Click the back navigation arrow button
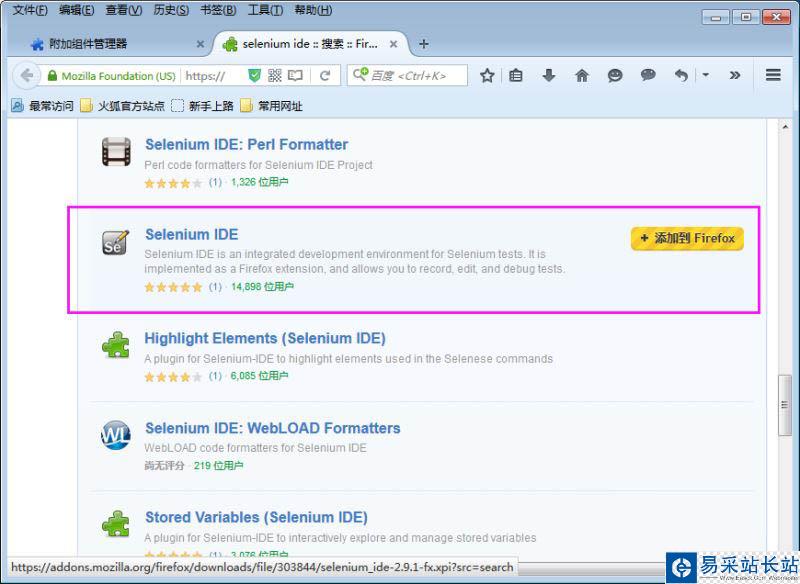Screen dimensions: 800x584 tap(27, 75)
